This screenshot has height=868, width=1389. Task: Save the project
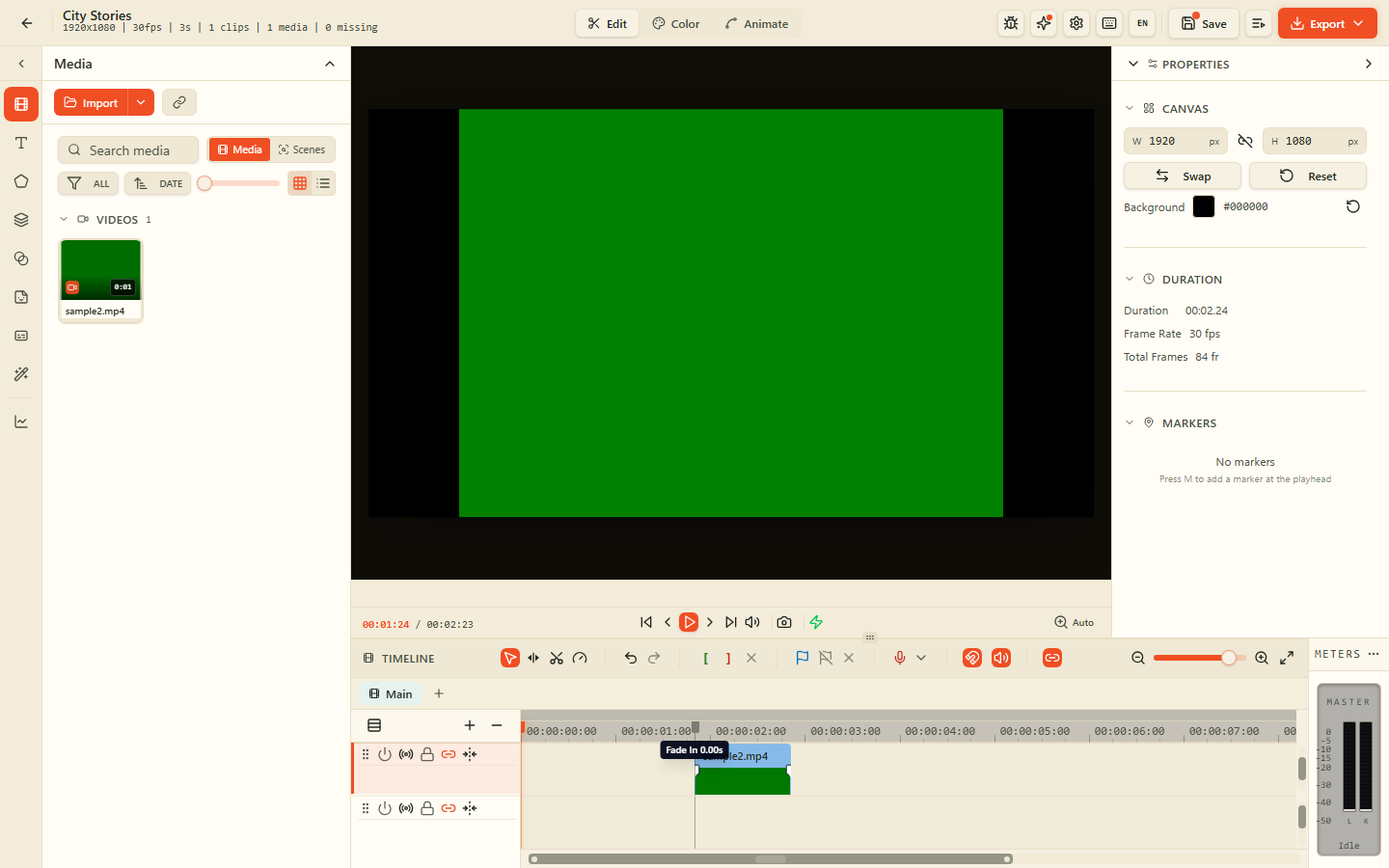pyautogui.click(x=1204, y=23)
